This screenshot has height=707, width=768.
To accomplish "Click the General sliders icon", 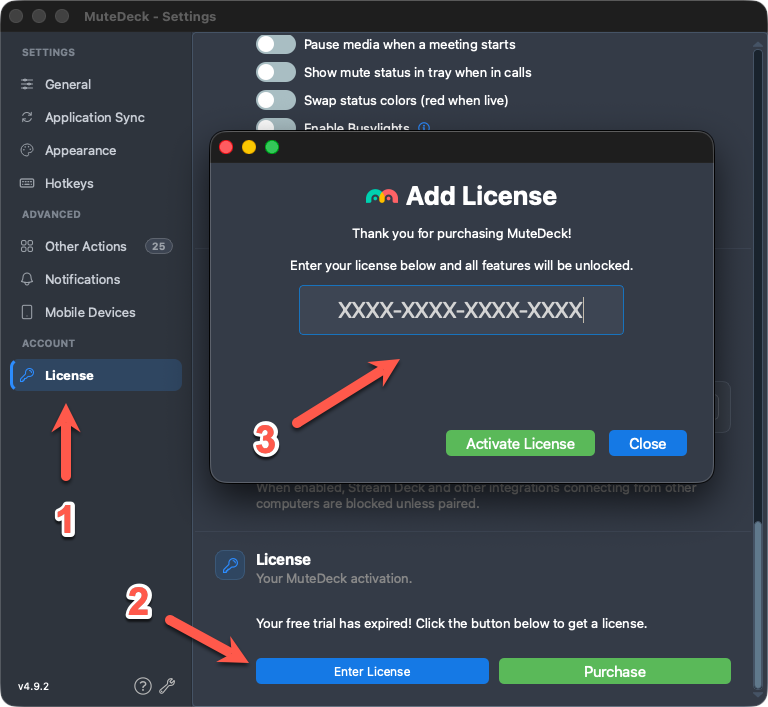I will (x=27, y=84).
